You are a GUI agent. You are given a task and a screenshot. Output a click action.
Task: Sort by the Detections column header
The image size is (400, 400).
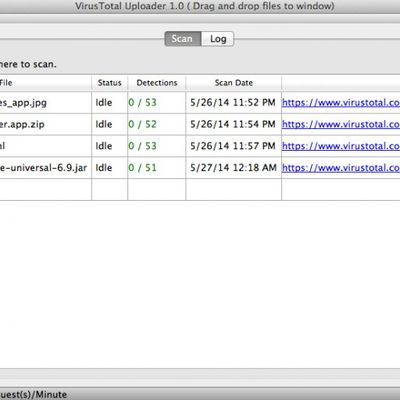[157, 83]
